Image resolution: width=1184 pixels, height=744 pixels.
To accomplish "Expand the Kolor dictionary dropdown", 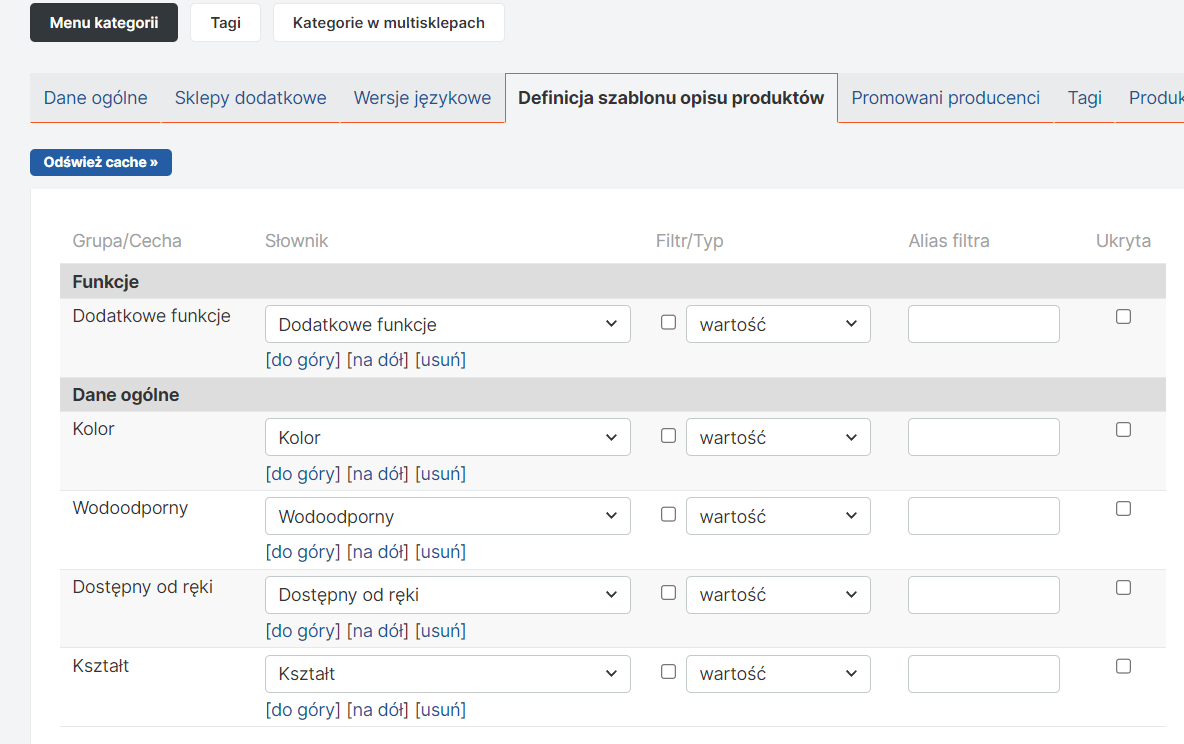I will (x=447, y=437).
